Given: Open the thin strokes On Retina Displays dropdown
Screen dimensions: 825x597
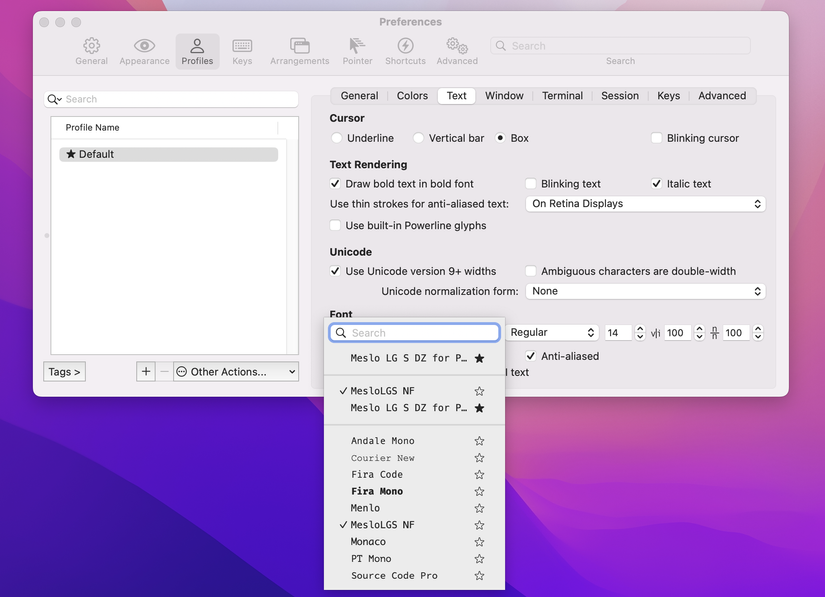Looking at the screenshot, I should click(x=646, y=204).
